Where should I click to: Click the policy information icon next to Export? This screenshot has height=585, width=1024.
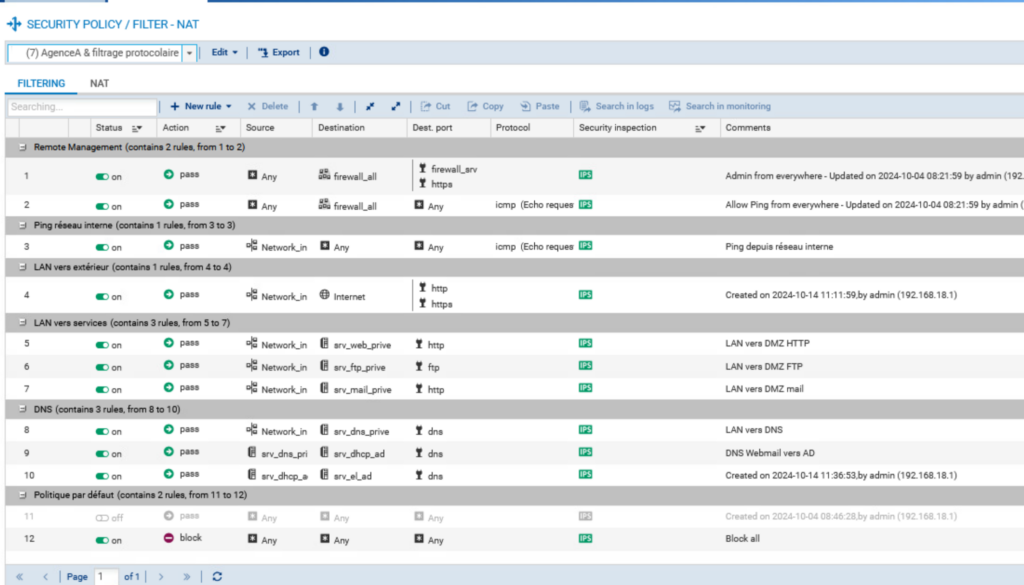click(324, 52)
